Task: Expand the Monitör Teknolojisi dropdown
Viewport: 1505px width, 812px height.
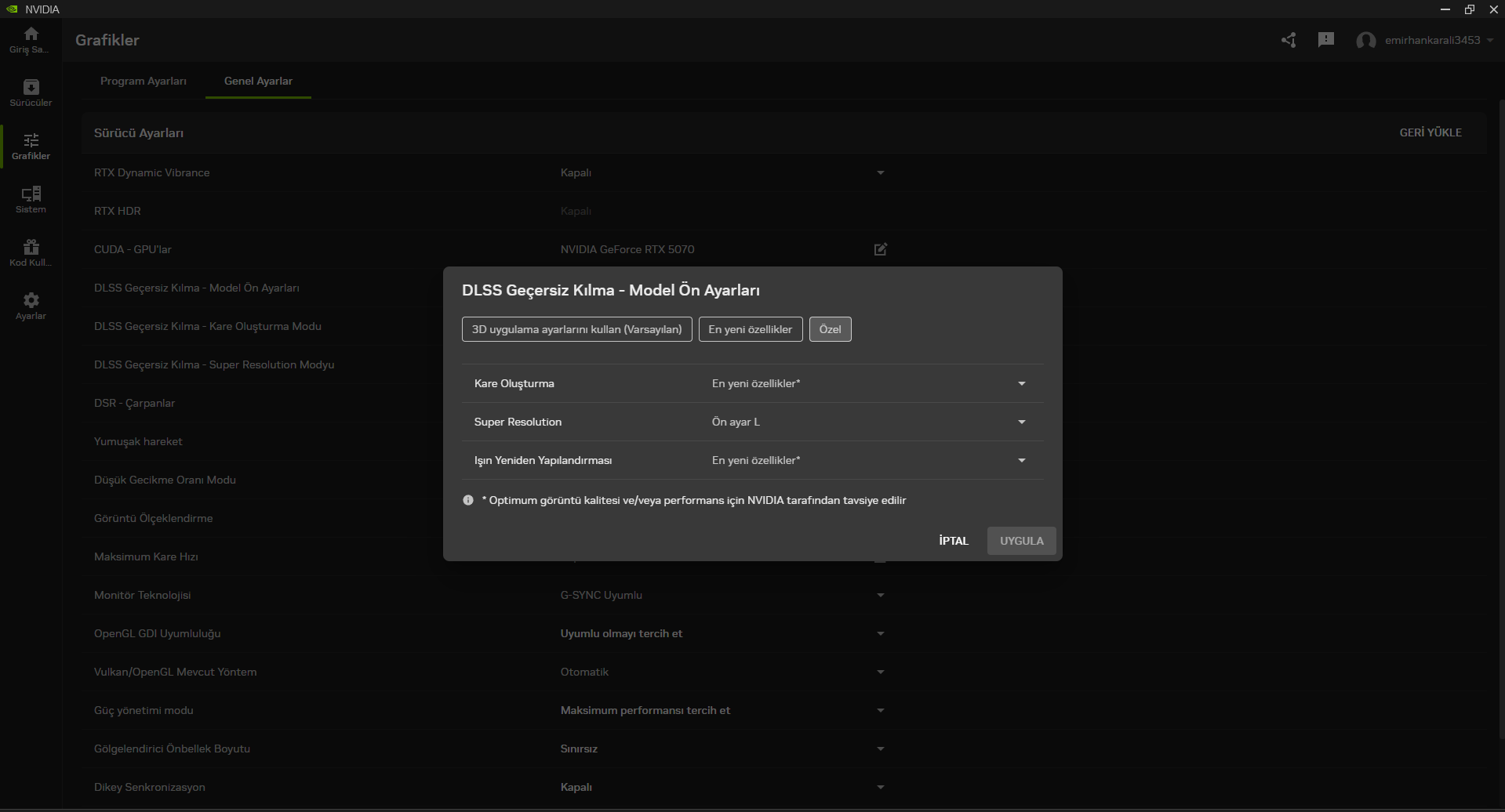Action: click(881, 595)
